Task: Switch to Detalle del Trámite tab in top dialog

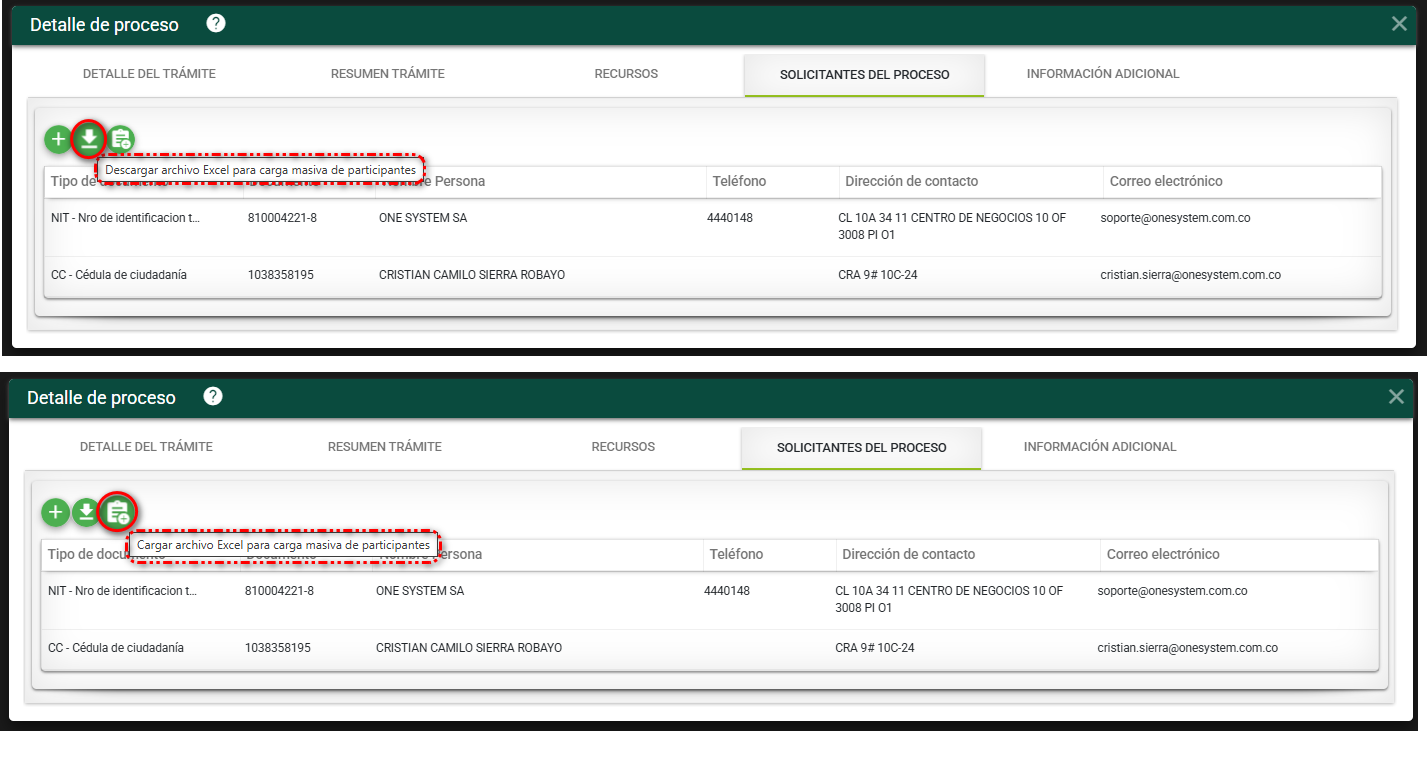Action: pos(149,74)
